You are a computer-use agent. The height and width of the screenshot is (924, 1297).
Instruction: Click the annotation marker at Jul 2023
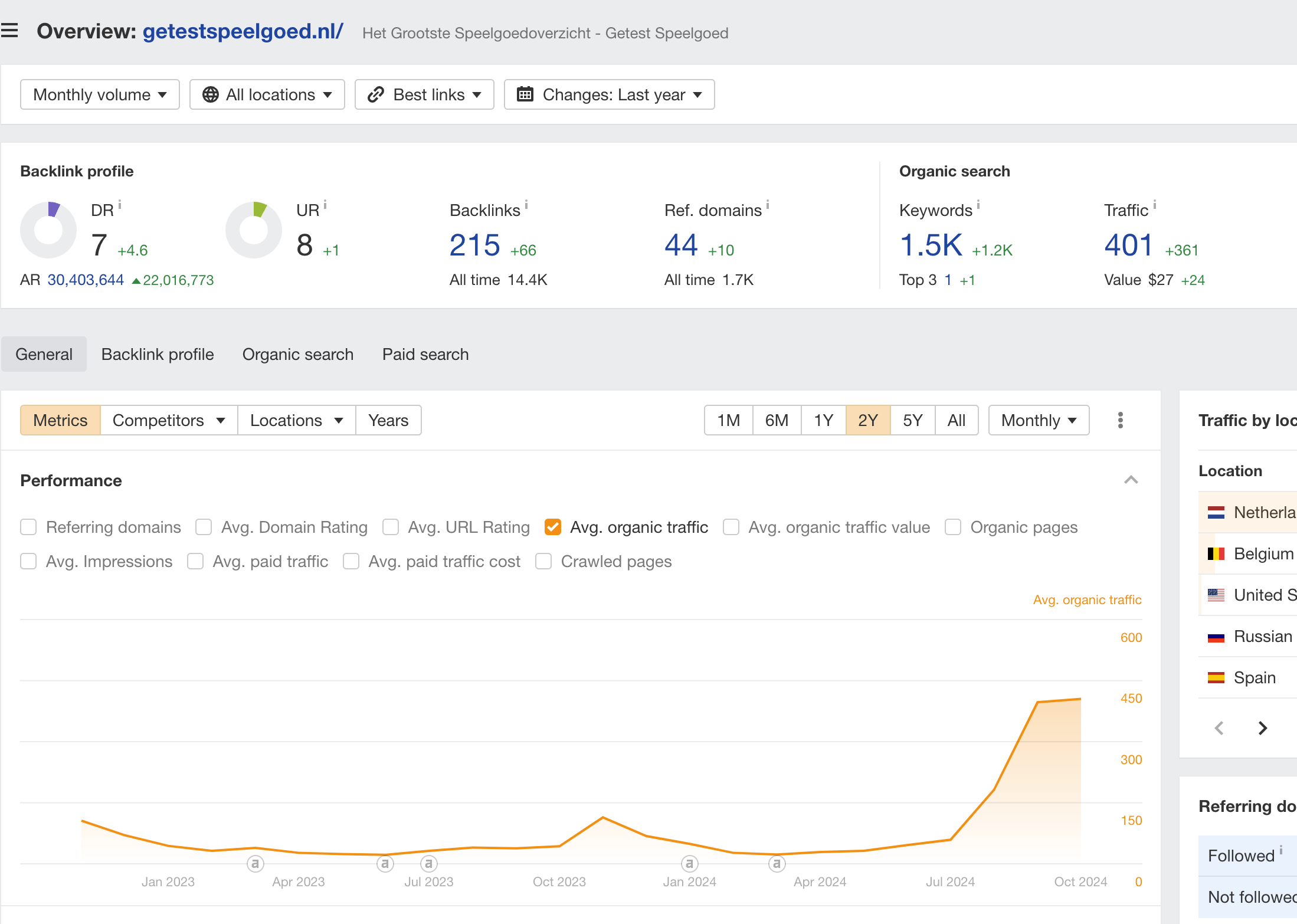tap(429, 864)
